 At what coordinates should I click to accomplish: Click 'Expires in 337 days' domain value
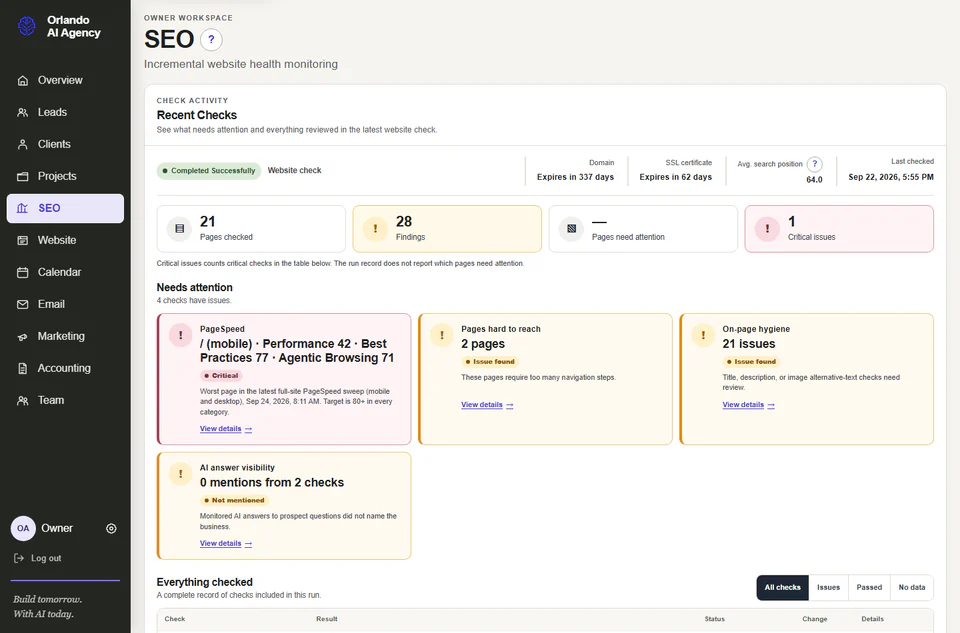(576, 178)
